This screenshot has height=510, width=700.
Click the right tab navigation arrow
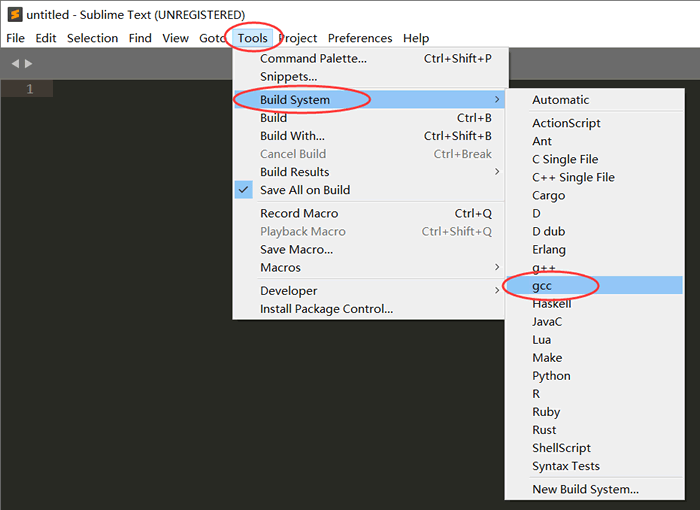(x=28, y=64)
